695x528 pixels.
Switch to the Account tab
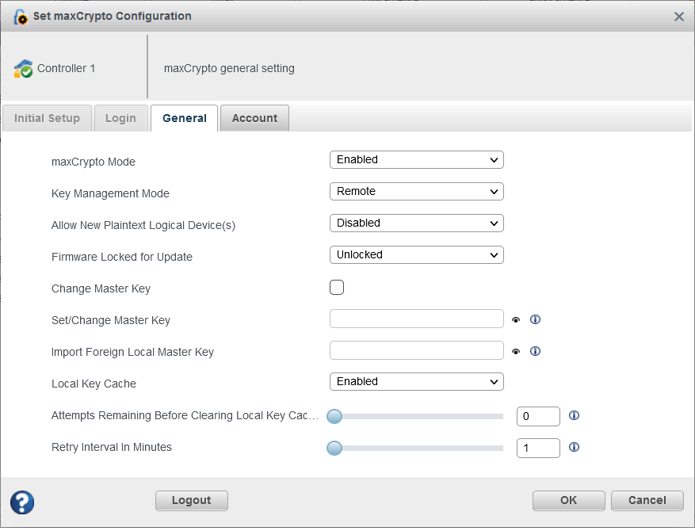tap(254, 118)
